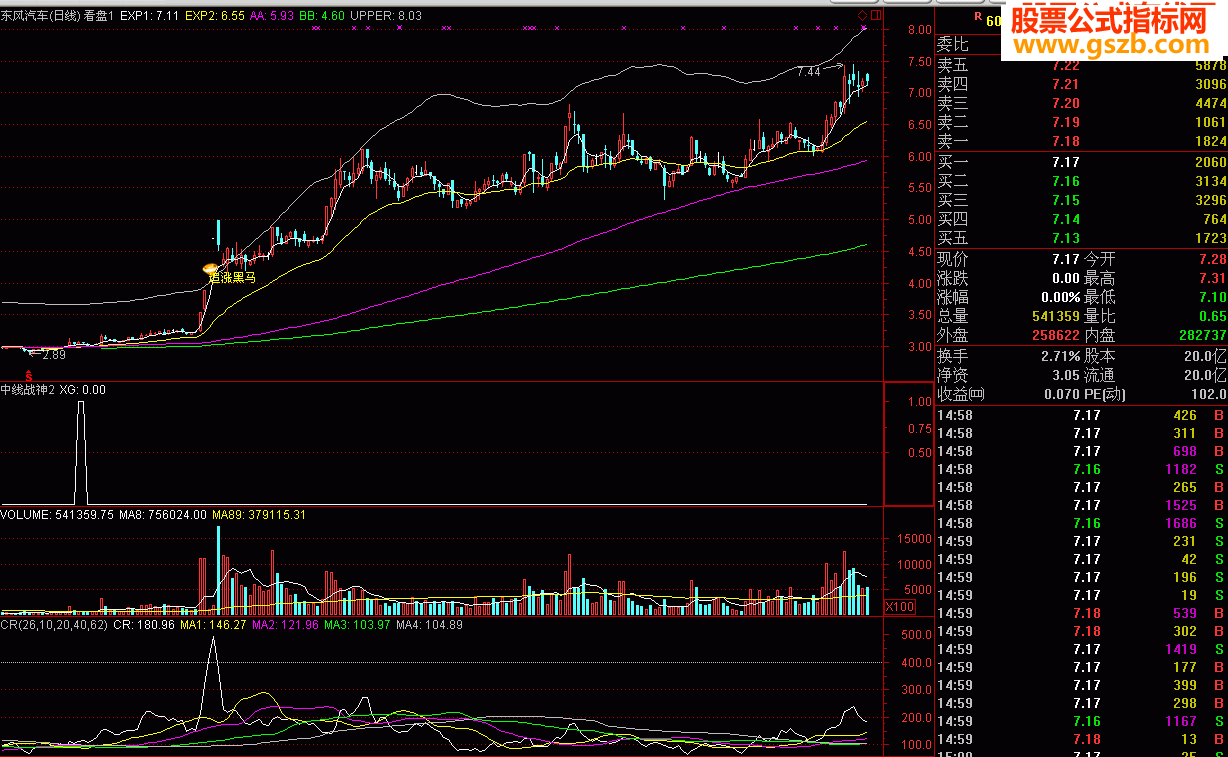This screenshot has height=757, width=1228.
Task: Click the red R marker in the quote header
Action: [977, 16]
